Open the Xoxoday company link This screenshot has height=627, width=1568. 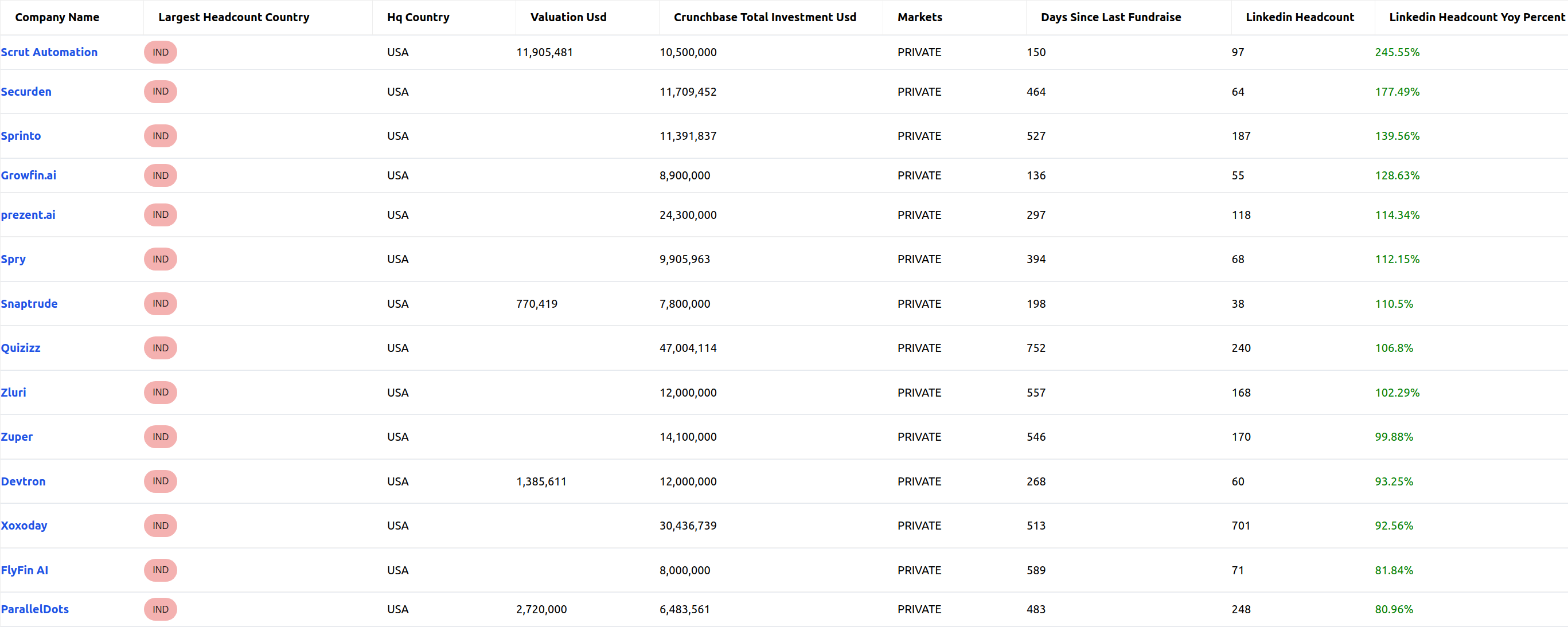(24, 526)
